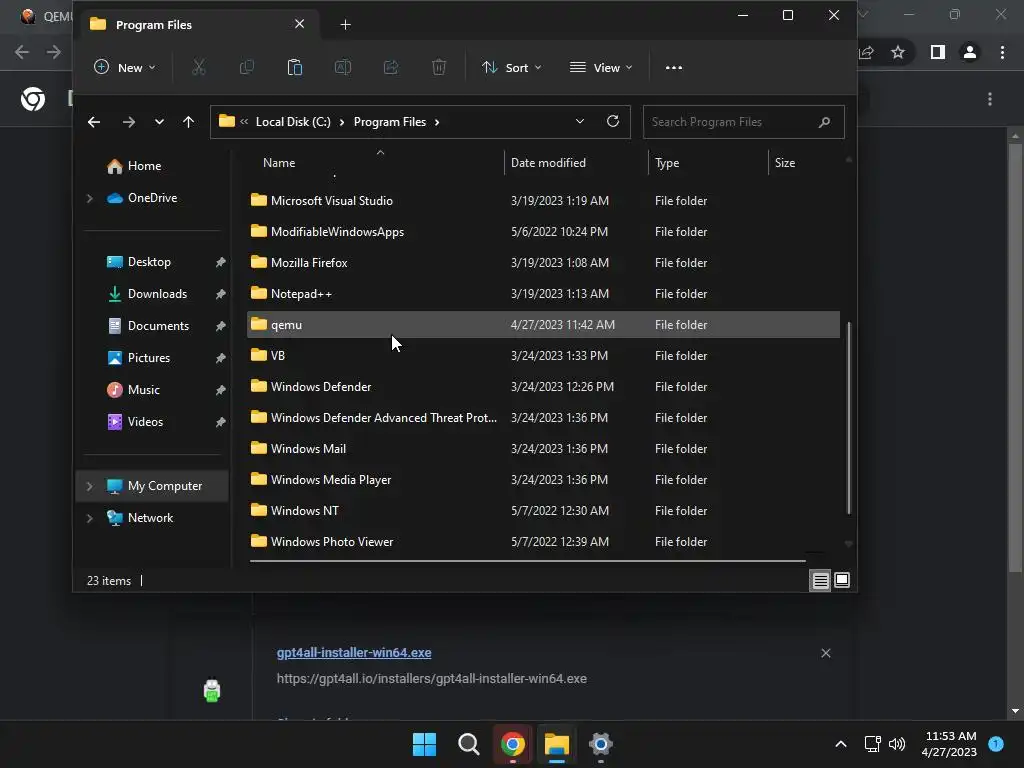Click Local Disk (C:) in address bar
This screenshot has height=768, width=1024.
[293, 122]
